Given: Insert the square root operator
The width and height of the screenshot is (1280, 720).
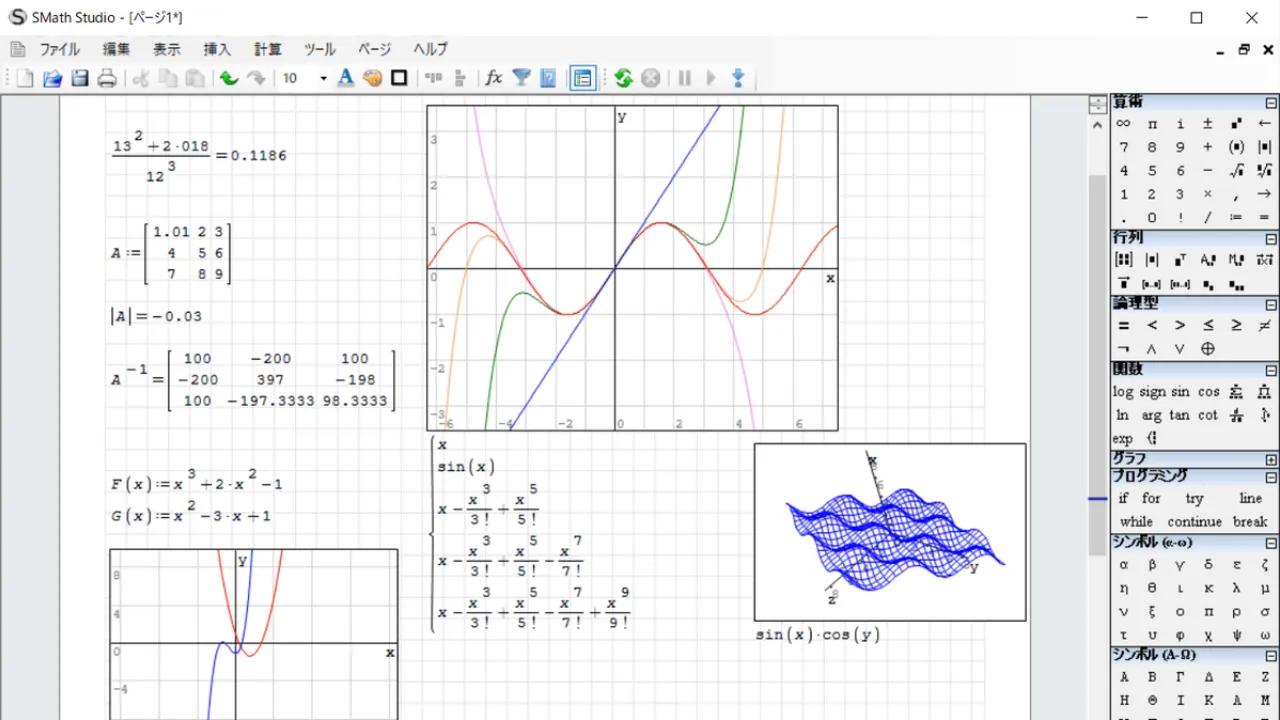Looking at the screenshot, I should point(1236,171).
